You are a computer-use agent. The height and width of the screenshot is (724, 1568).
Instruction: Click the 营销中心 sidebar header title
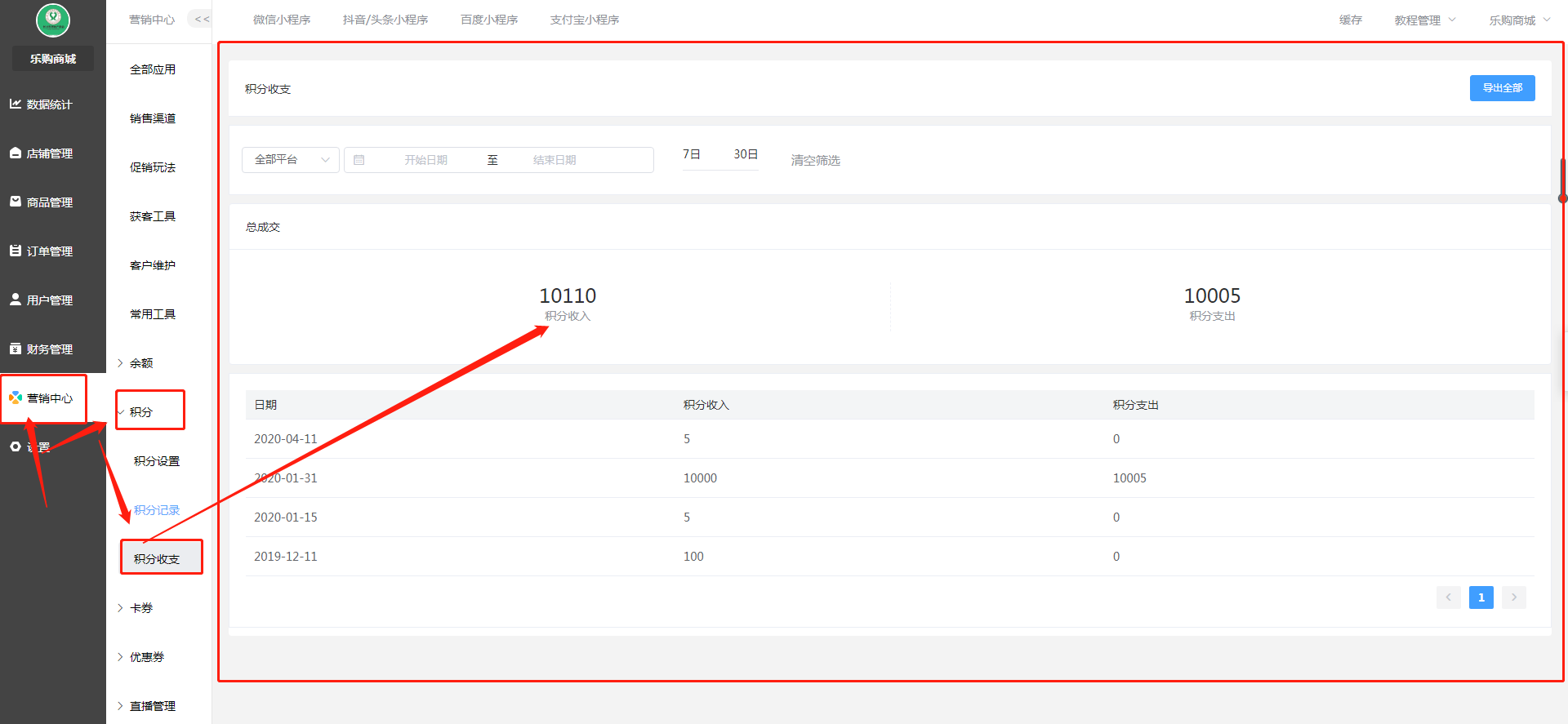[152, 20]
